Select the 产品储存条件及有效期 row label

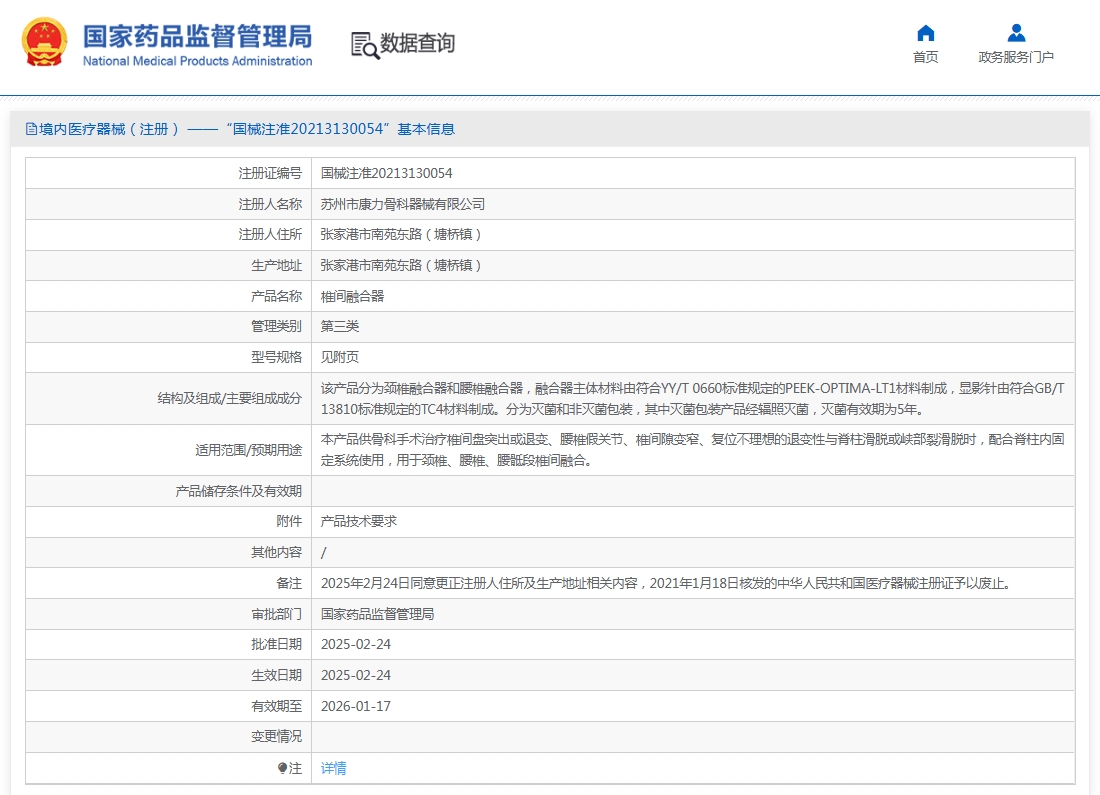coord(239,491)
